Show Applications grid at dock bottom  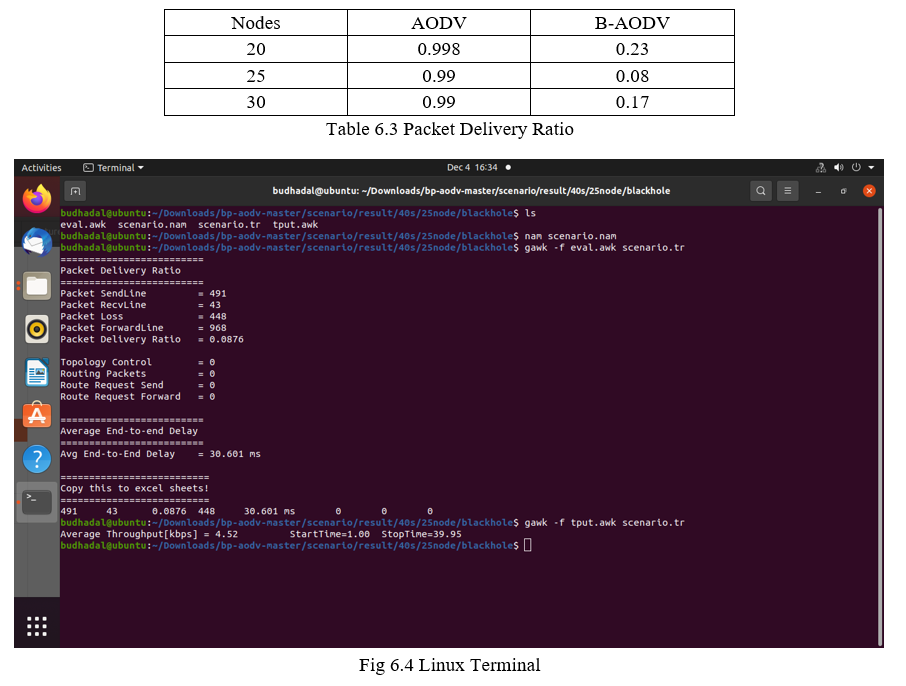[x=37, y=626]
